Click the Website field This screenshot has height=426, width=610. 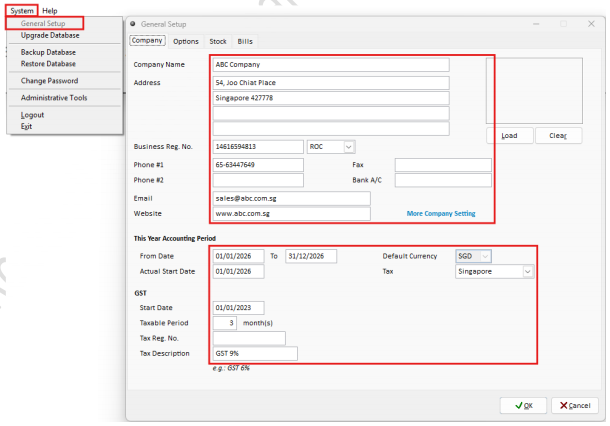pyautogui.click(x=291, y=214)
